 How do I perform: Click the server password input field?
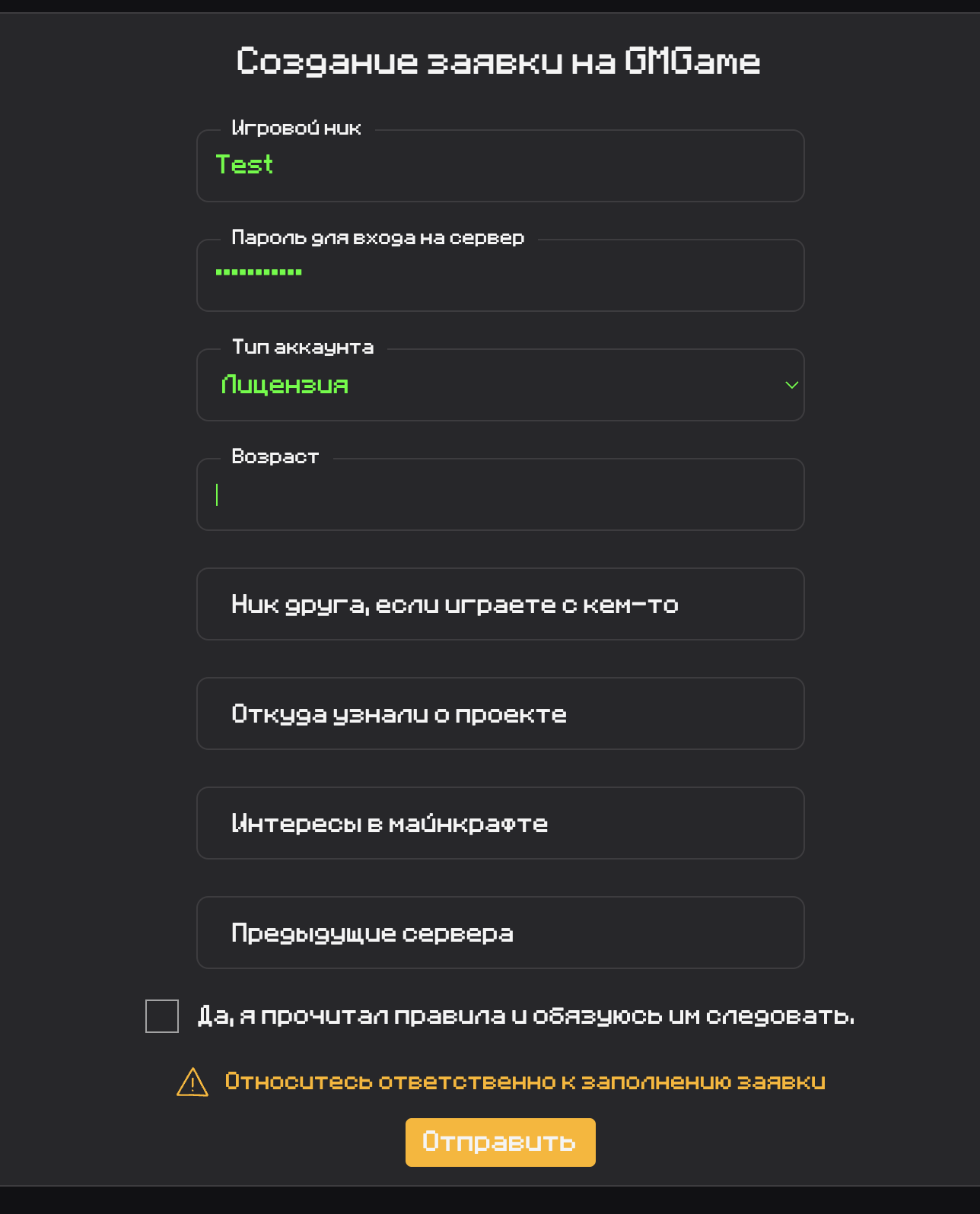pyautogui.click(x=501, y=275)
